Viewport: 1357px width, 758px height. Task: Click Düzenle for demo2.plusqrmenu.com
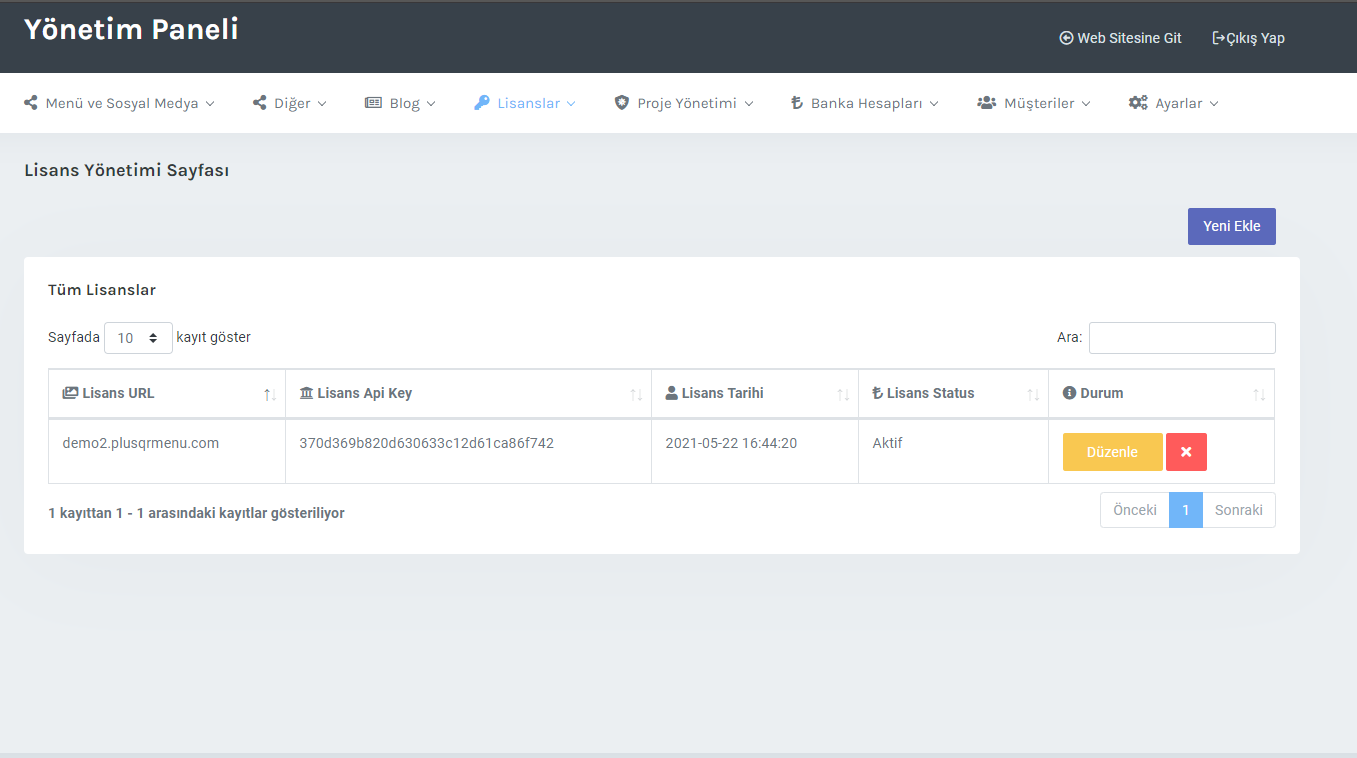coord(1113,452)
